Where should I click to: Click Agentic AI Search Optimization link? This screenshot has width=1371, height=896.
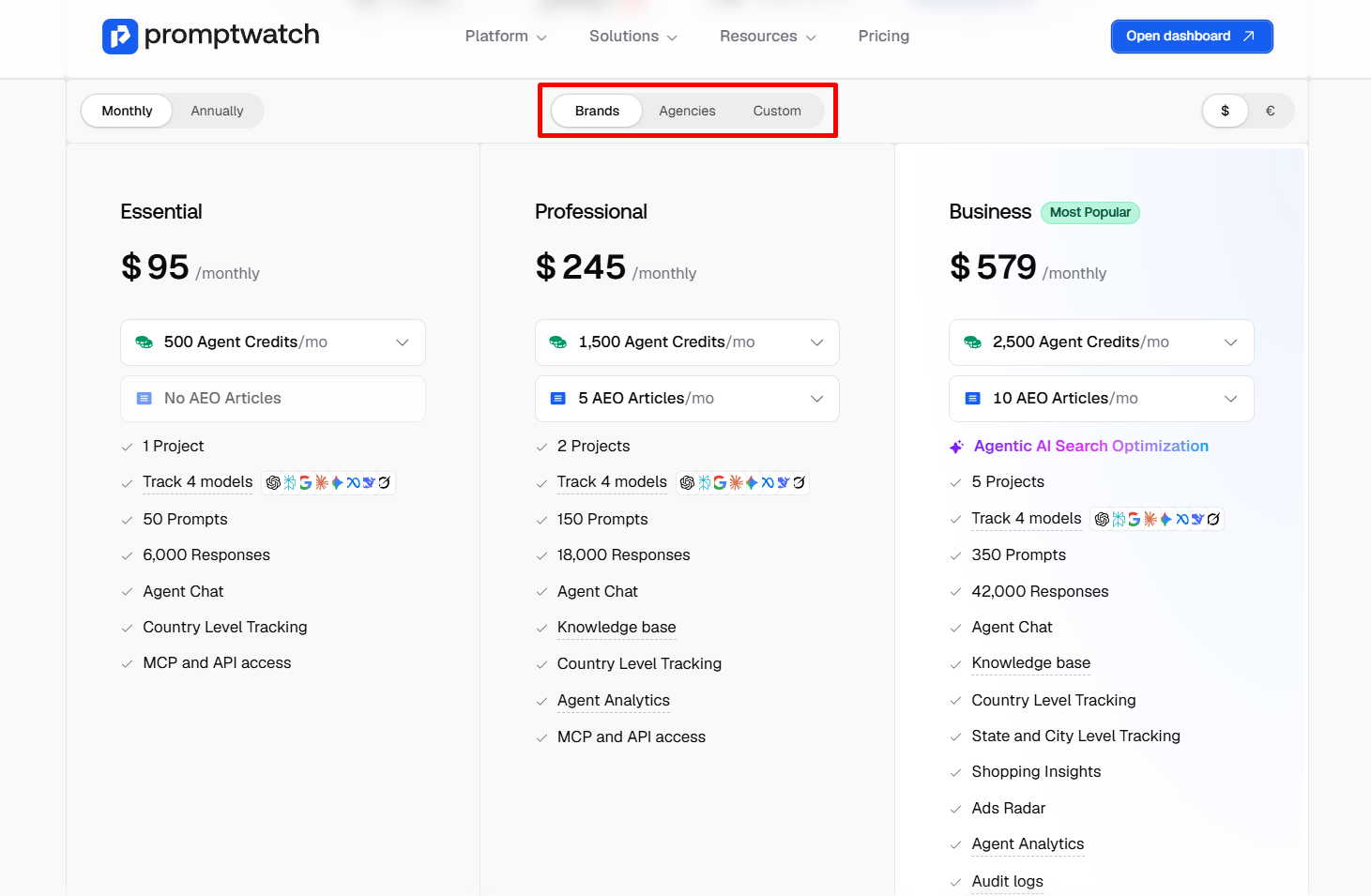tap(1090, 447)
